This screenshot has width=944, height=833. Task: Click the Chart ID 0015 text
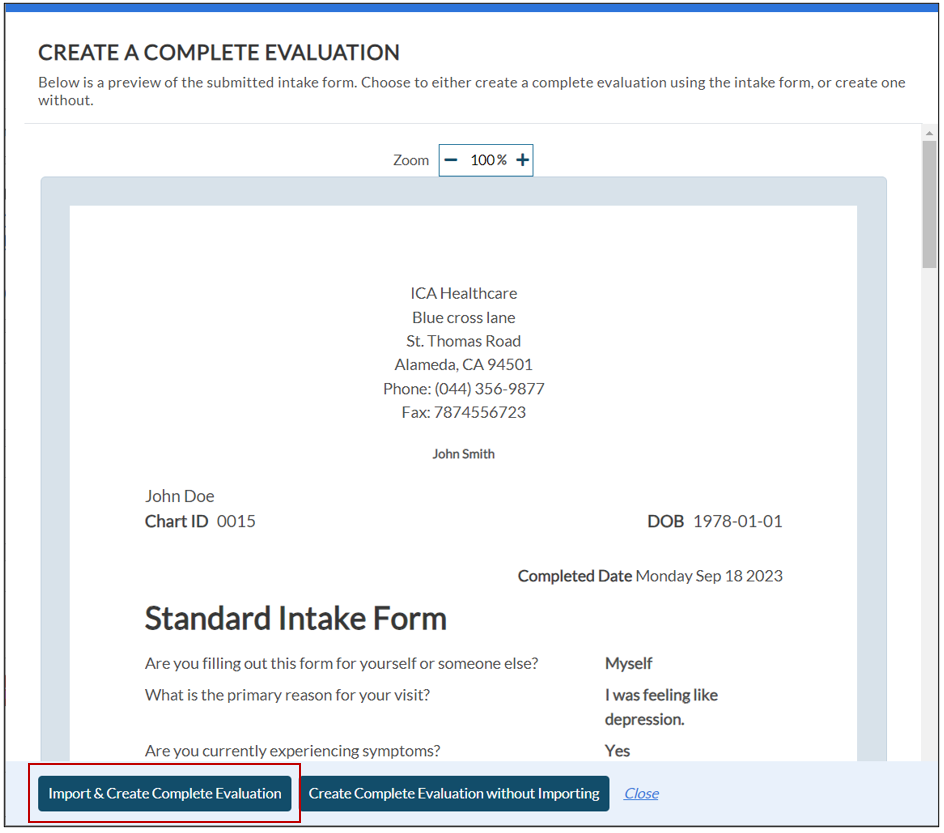200,521
